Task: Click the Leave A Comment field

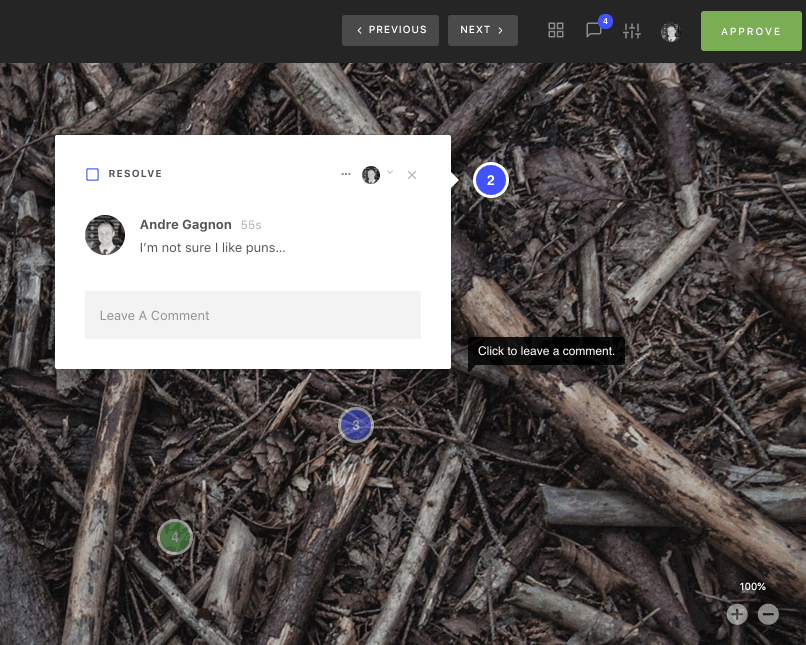Action: (253, 315)
